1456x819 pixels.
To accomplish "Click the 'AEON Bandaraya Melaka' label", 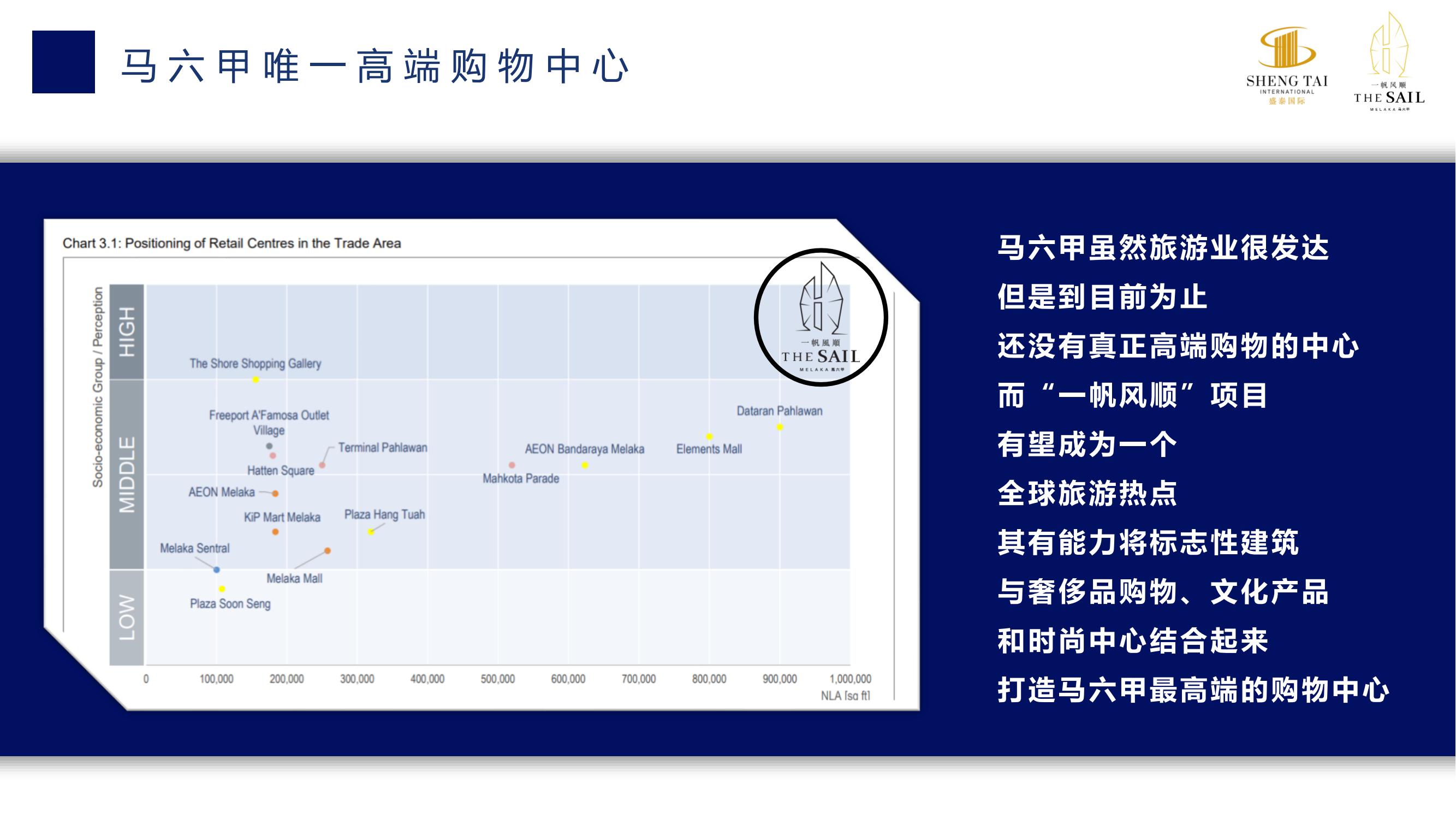I will [x=585, y=449].
